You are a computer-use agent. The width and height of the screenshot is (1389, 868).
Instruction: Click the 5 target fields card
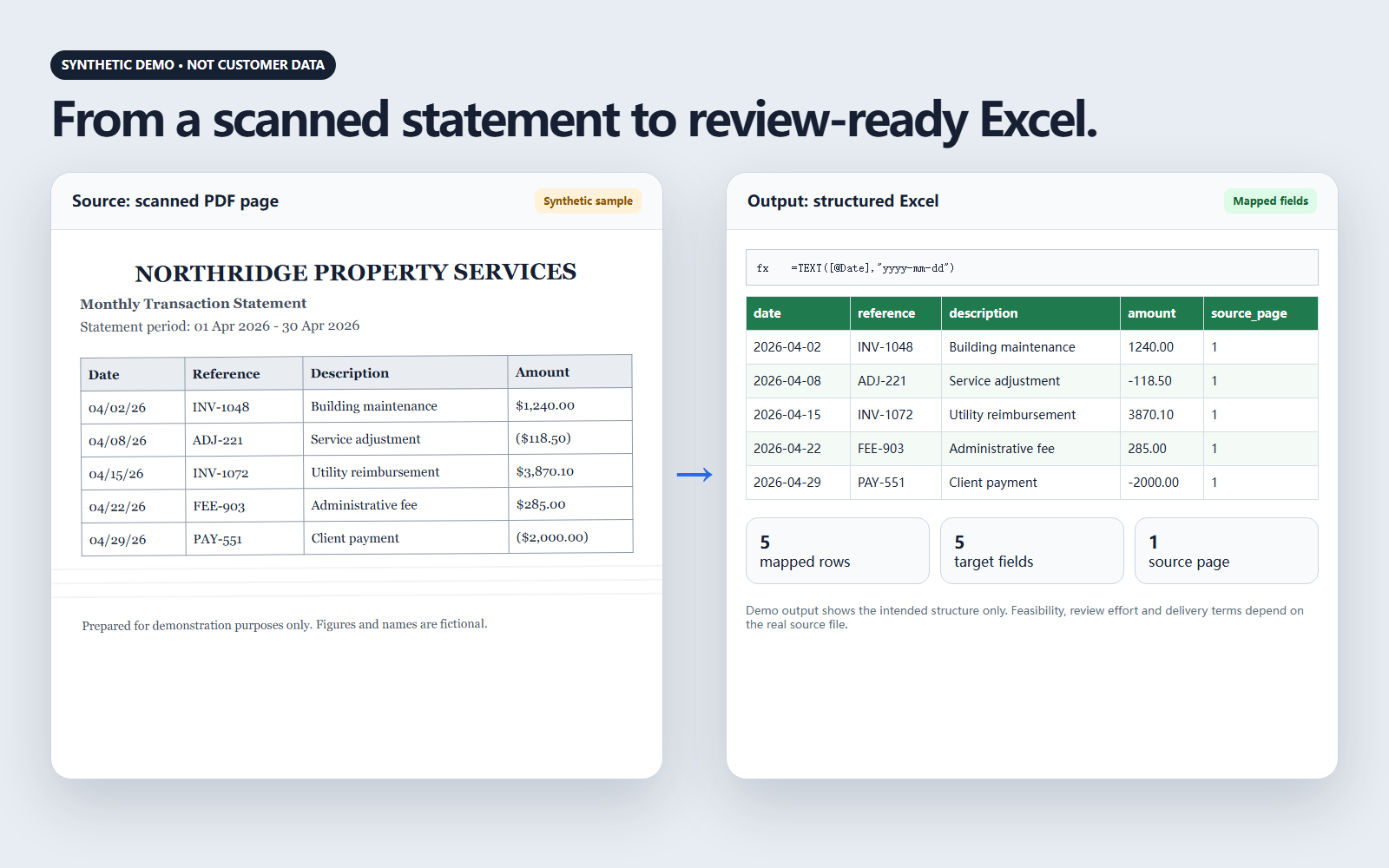pos(1032,551)
